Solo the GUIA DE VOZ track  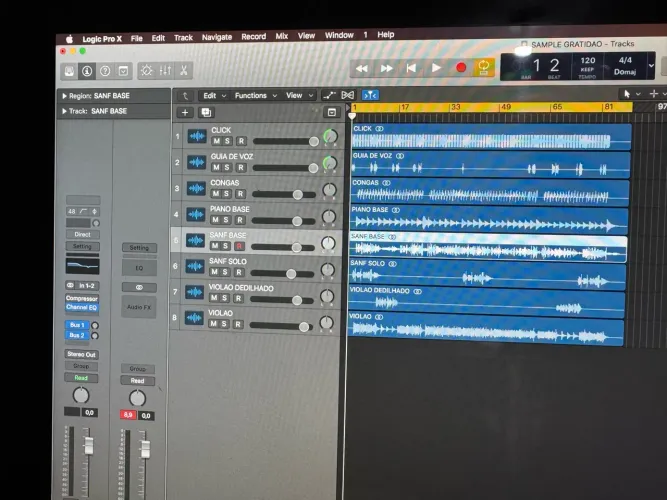point(227,168)
